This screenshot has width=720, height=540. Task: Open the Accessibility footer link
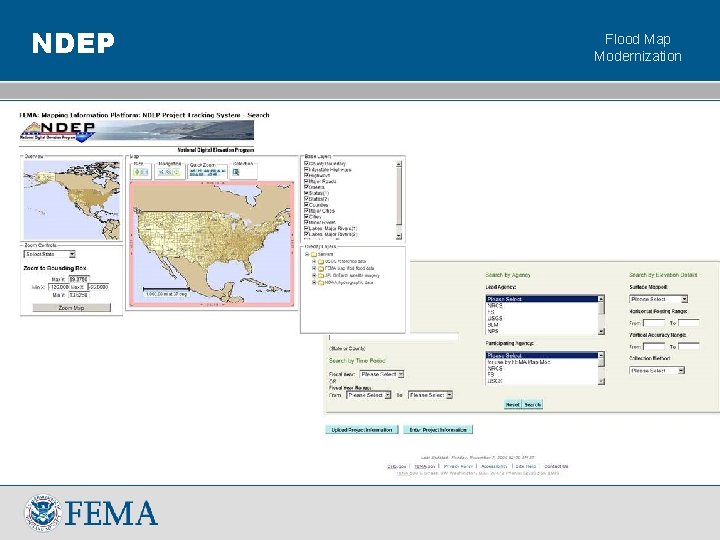pos(494,467)
